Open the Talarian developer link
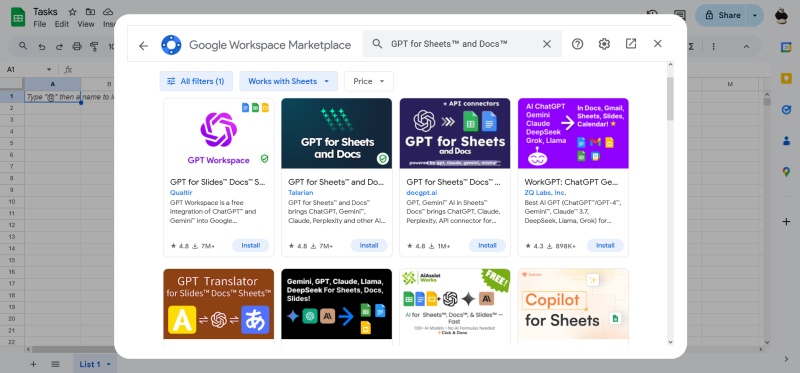 (301, 193)
